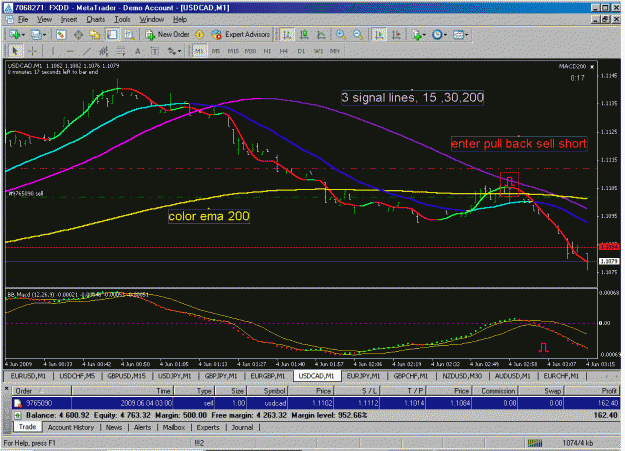Switch chart to Line Chart mode
Viewport: 625px width, 451px height.
click(321, 35)
